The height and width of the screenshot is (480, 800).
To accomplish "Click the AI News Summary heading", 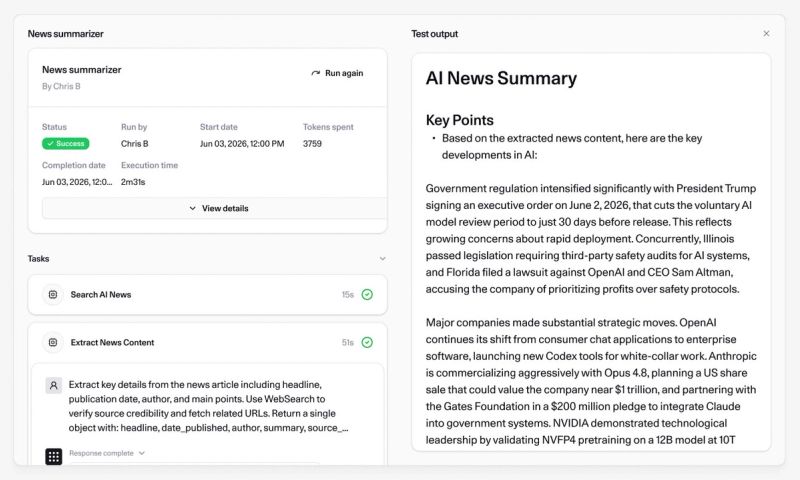I will (x=501, y=78).
